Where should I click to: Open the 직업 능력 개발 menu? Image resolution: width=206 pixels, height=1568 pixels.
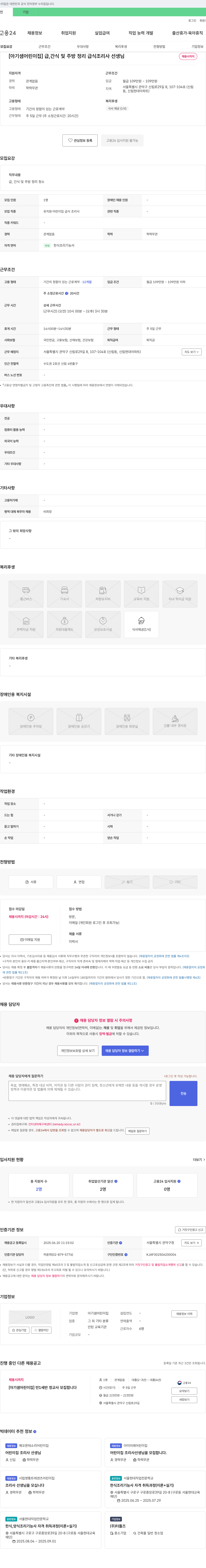[x=141, y=33]
